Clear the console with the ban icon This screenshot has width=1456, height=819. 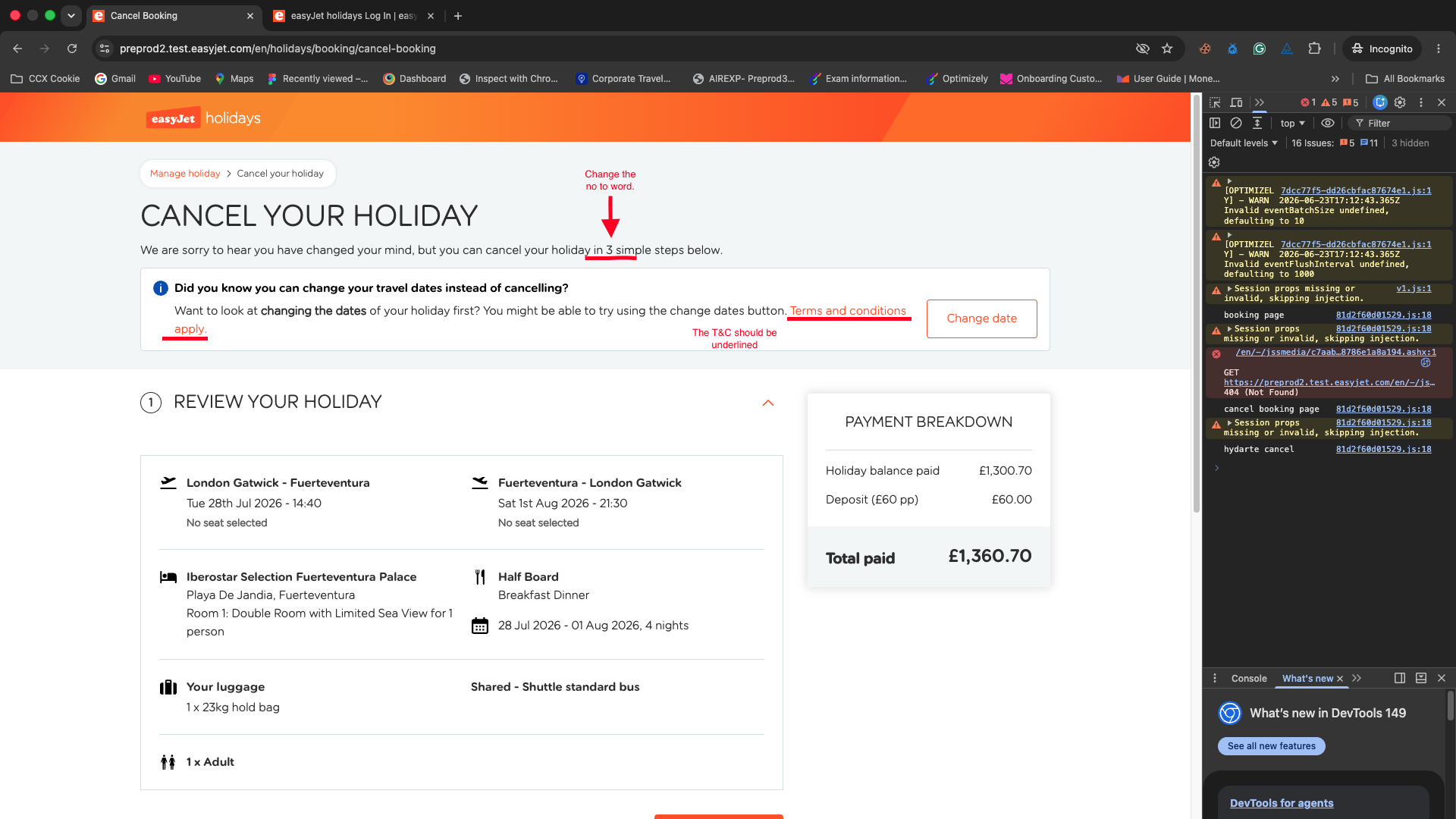[x=1236, y=123]
